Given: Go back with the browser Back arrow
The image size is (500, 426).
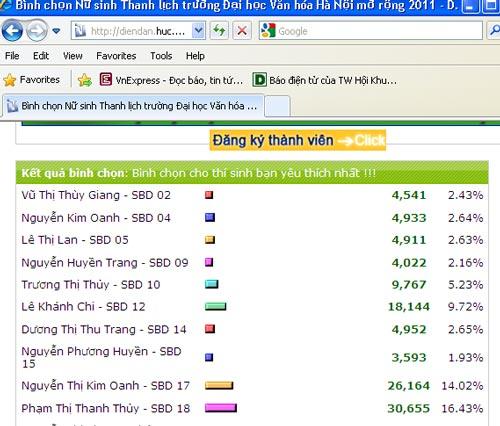Looking at the screenshot, I should pos(12,31).
